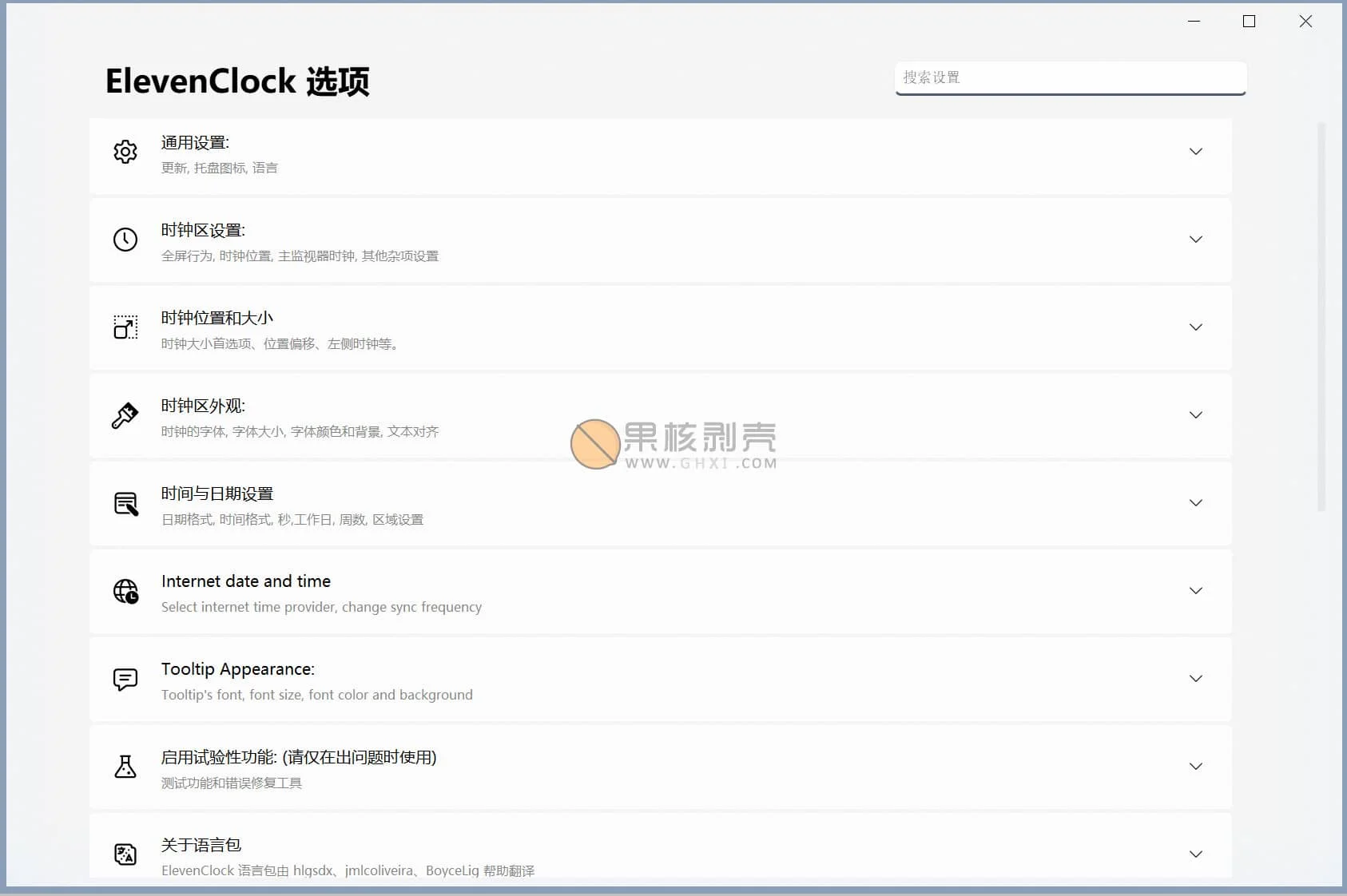1347x896 pixels.
Task: Expand the 时间与日期设置 section chevron
Action: 1195,503
